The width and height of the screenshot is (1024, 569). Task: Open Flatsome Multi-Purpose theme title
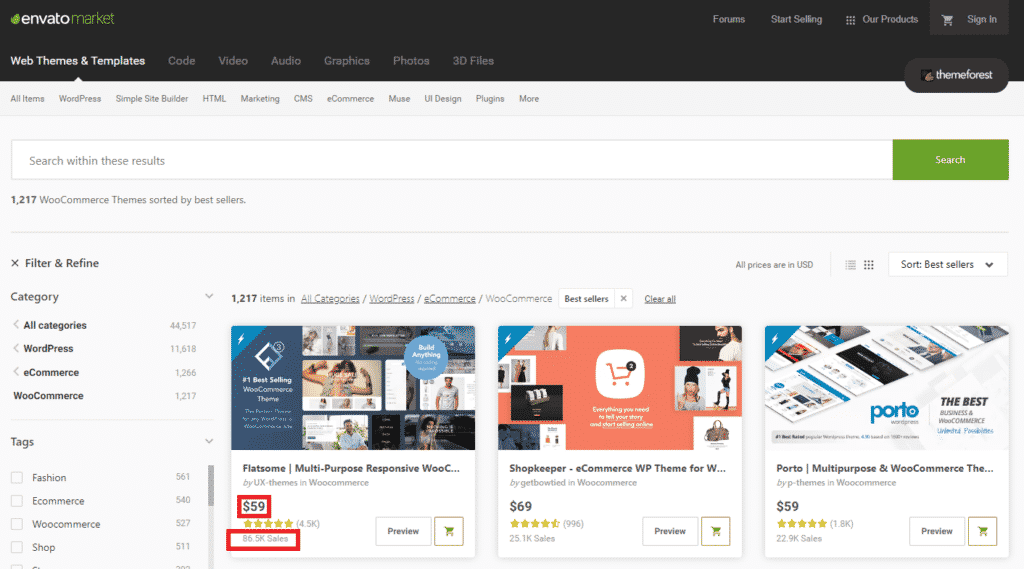point(351,468)
